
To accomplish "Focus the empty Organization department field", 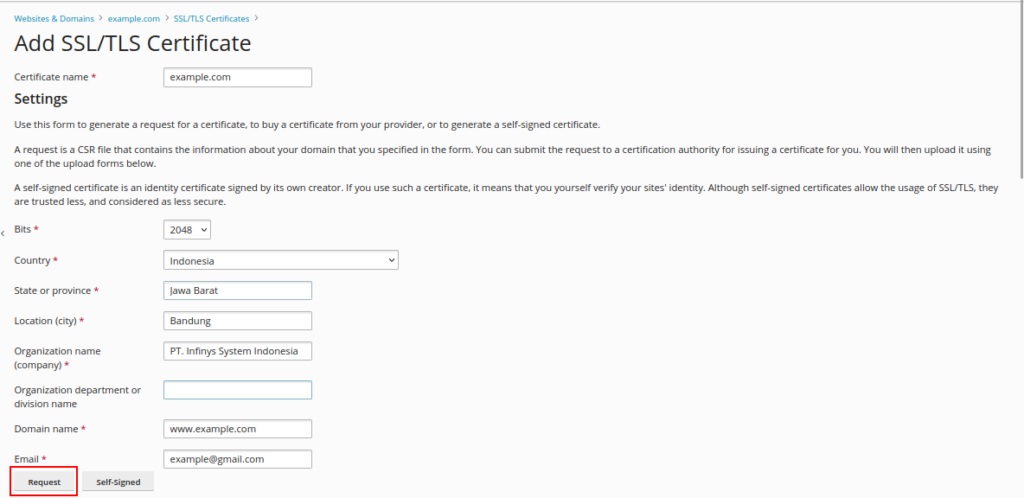I will [x=238, y=390].
